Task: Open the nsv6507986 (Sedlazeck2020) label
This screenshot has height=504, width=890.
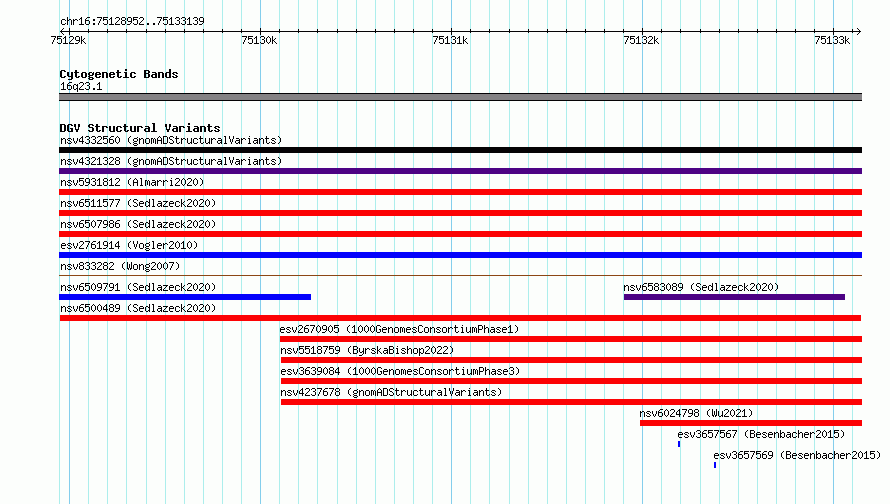Action: pyautogui.click(x=138, y=224)
